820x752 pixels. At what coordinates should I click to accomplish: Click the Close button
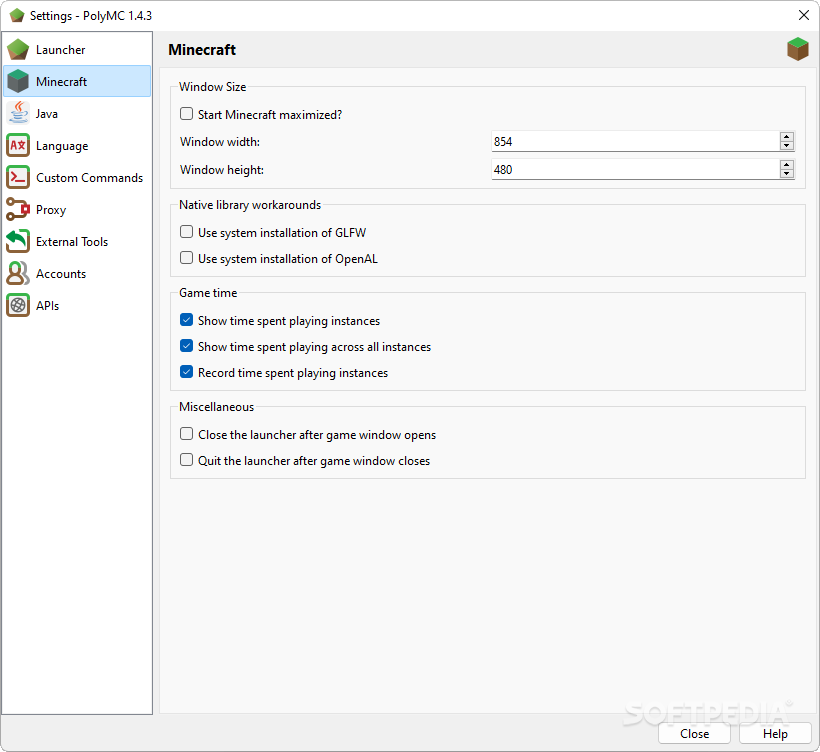tap(694, 734)
